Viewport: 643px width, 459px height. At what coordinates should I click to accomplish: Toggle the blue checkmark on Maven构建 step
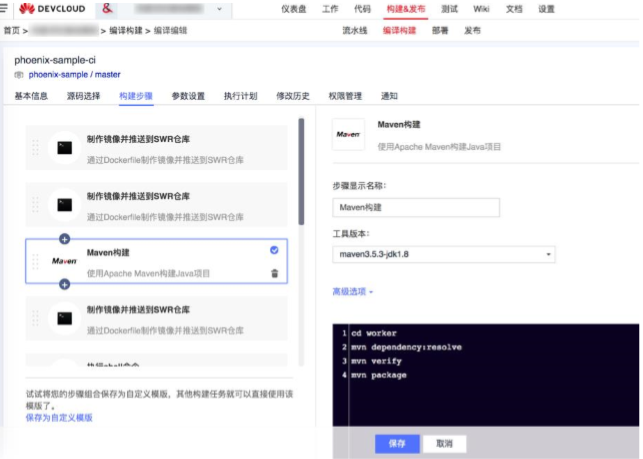274,250
